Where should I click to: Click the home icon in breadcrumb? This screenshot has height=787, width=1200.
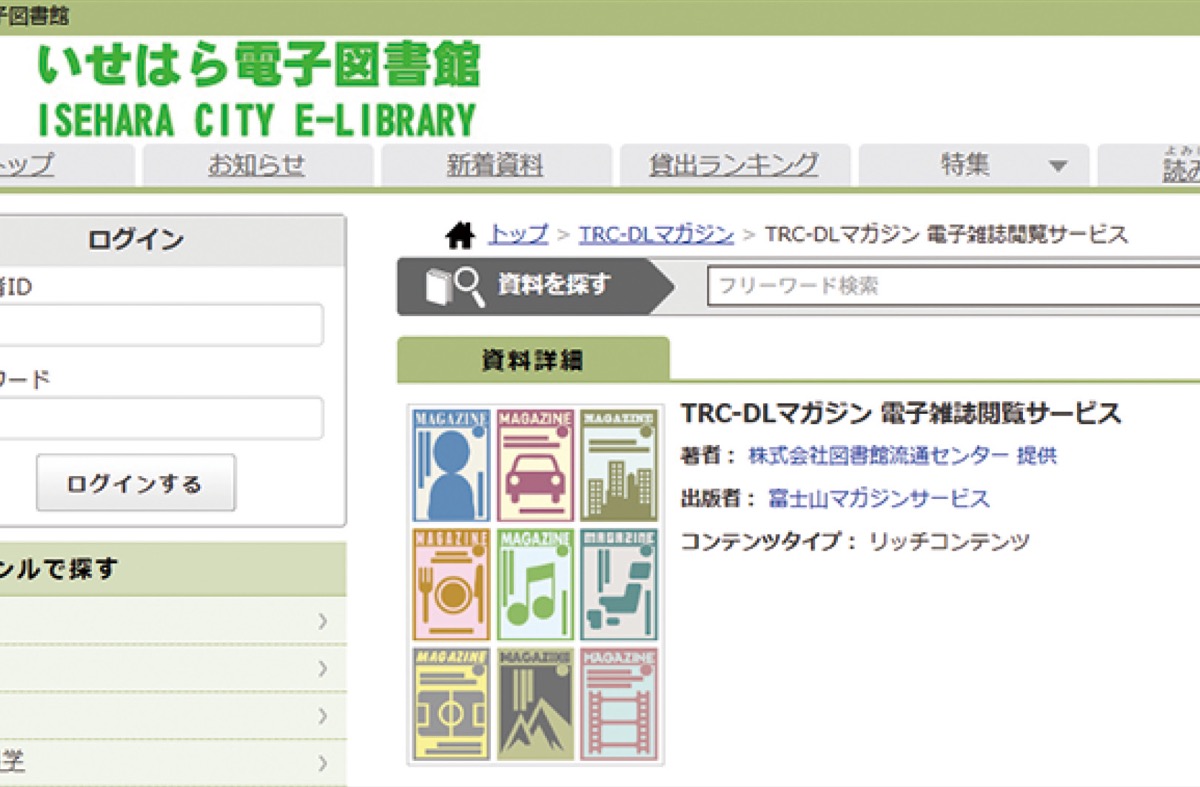coord(460,236)
